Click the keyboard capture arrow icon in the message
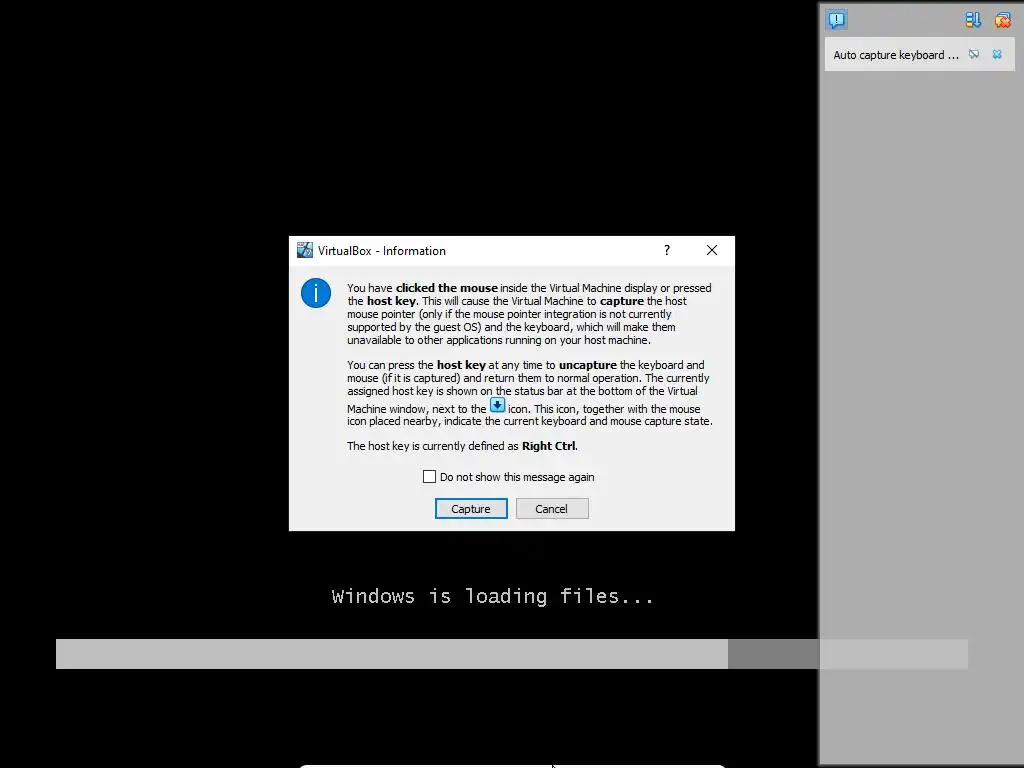Screen dimensions: 1024x768 pyautogui.click(x=498, y=405)
